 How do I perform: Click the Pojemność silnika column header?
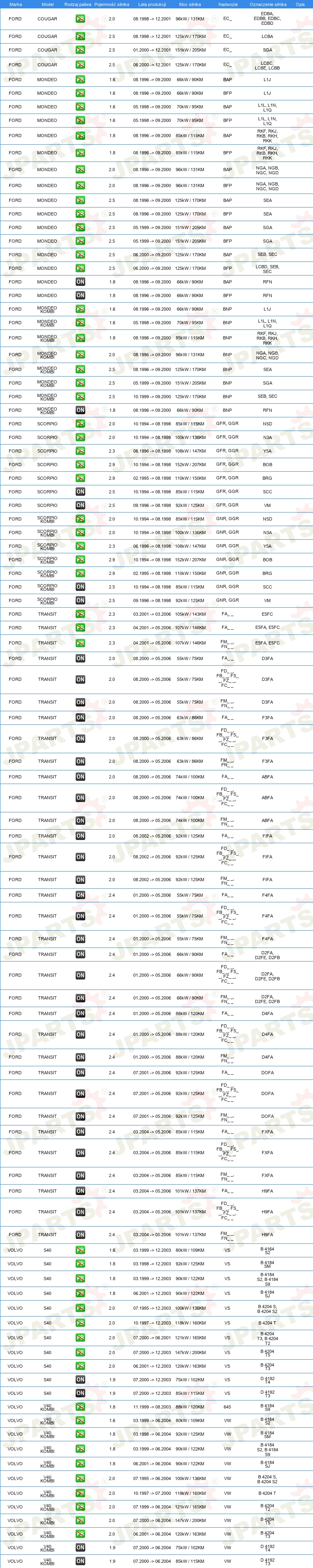coord(112,4)
